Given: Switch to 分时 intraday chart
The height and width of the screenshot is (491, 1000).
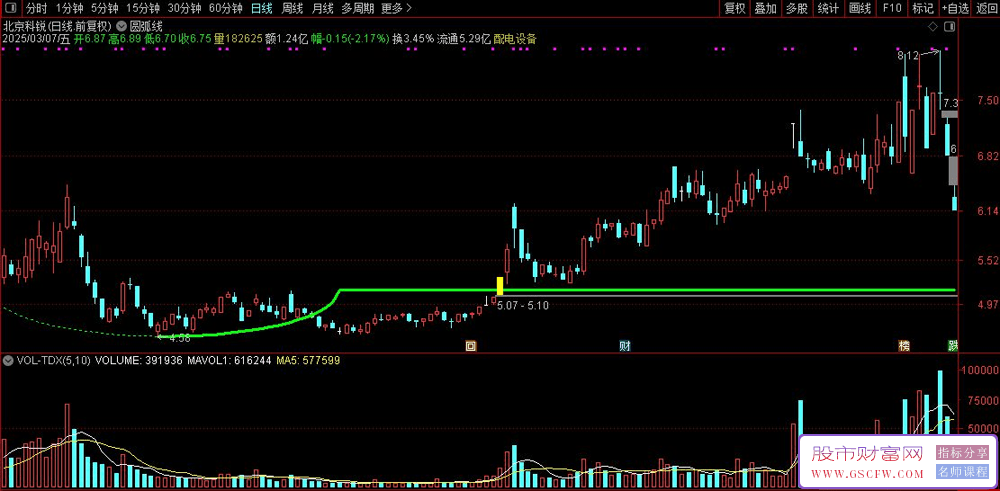Looking at the screenshot, I should pyautogui.click(x=36, y=8).
